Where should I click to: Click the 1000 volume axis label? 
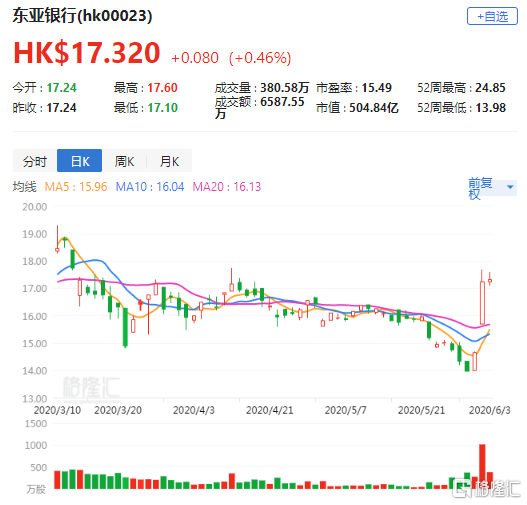tap(36, 446)
